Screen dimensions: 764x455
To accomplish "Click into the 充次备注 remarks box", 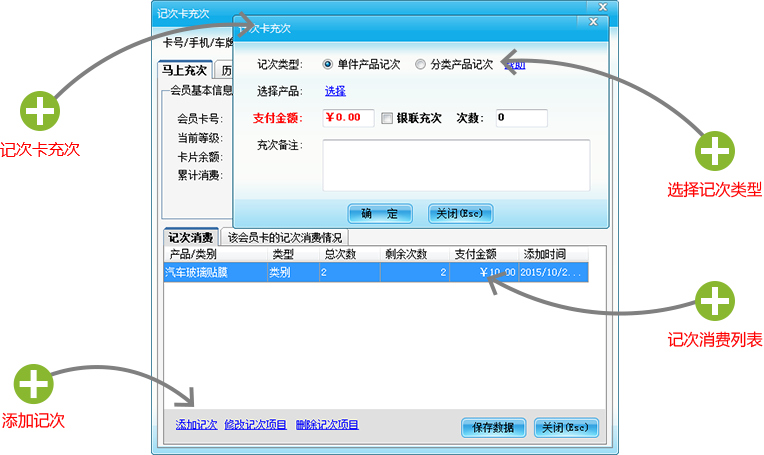I will (456, 166).
